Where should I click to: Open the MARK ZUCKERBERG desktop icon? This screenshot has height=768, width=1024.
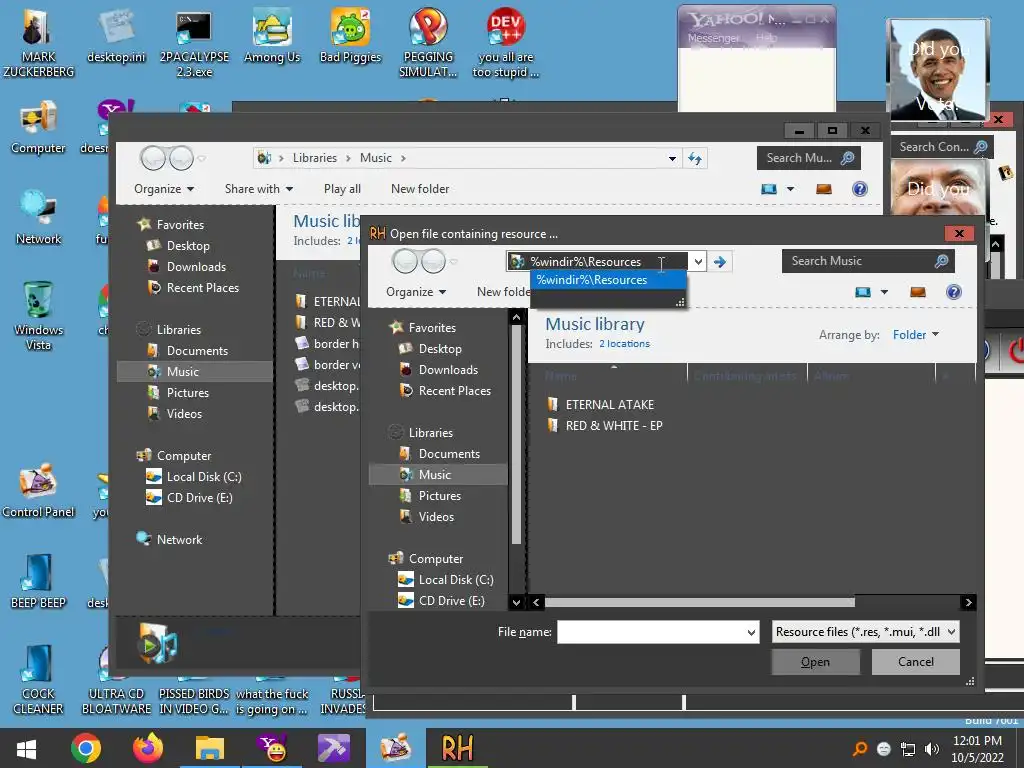pos(38,43)
